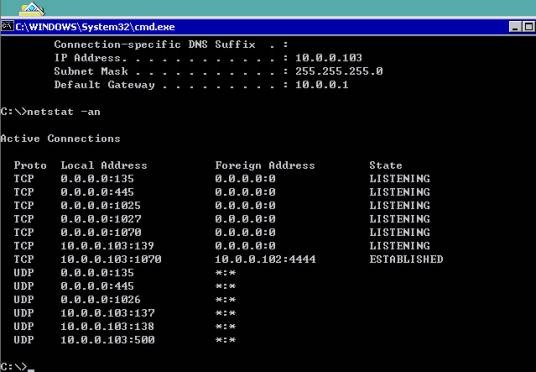The height and width of the screenshot is (372, 536).
Task: Click local address 0.0.0.0:445 in TCP row
Action: (97, 192)
